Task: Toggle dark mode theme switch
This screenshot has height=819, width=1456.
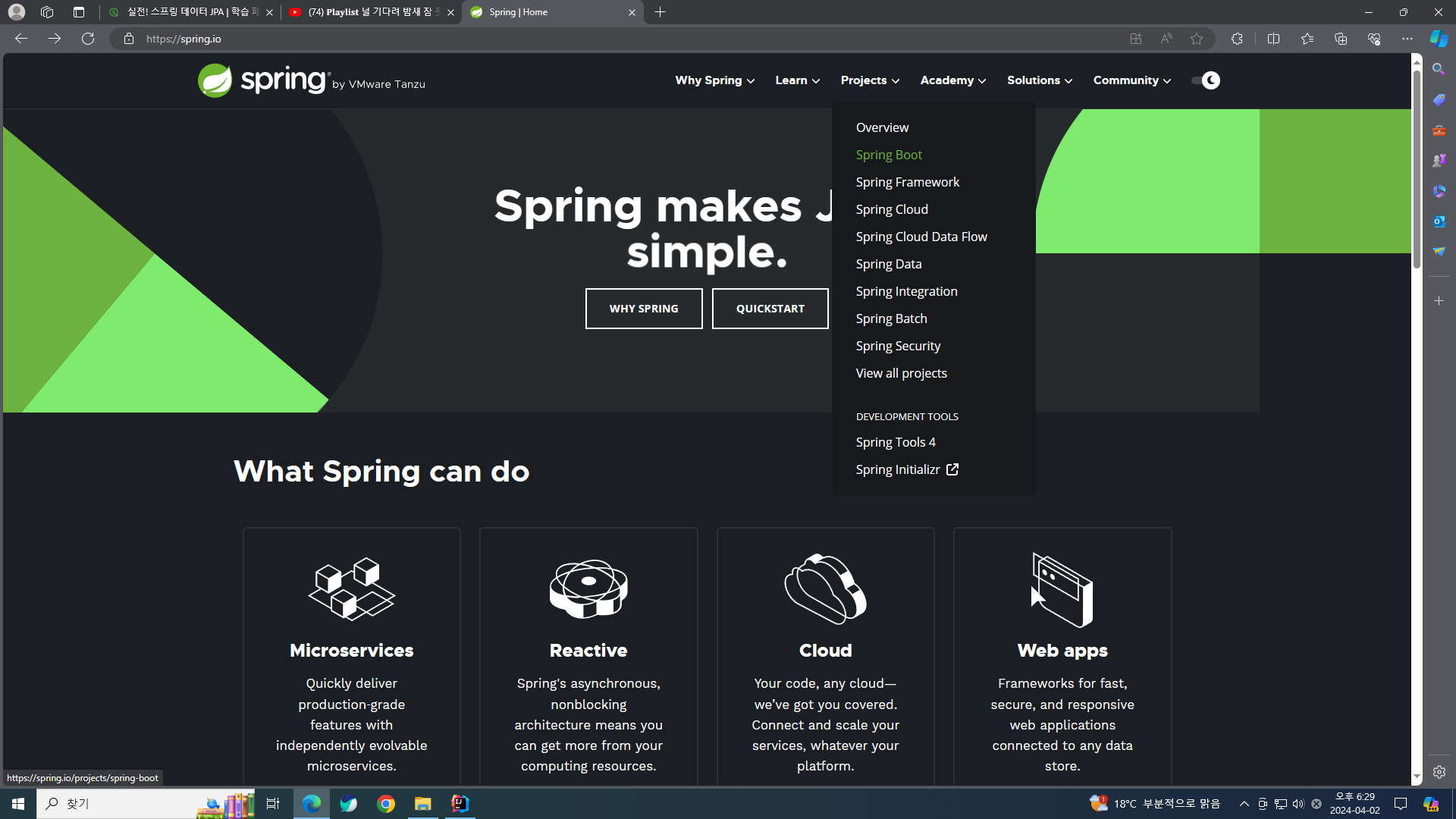Action: pos(1205,80)
